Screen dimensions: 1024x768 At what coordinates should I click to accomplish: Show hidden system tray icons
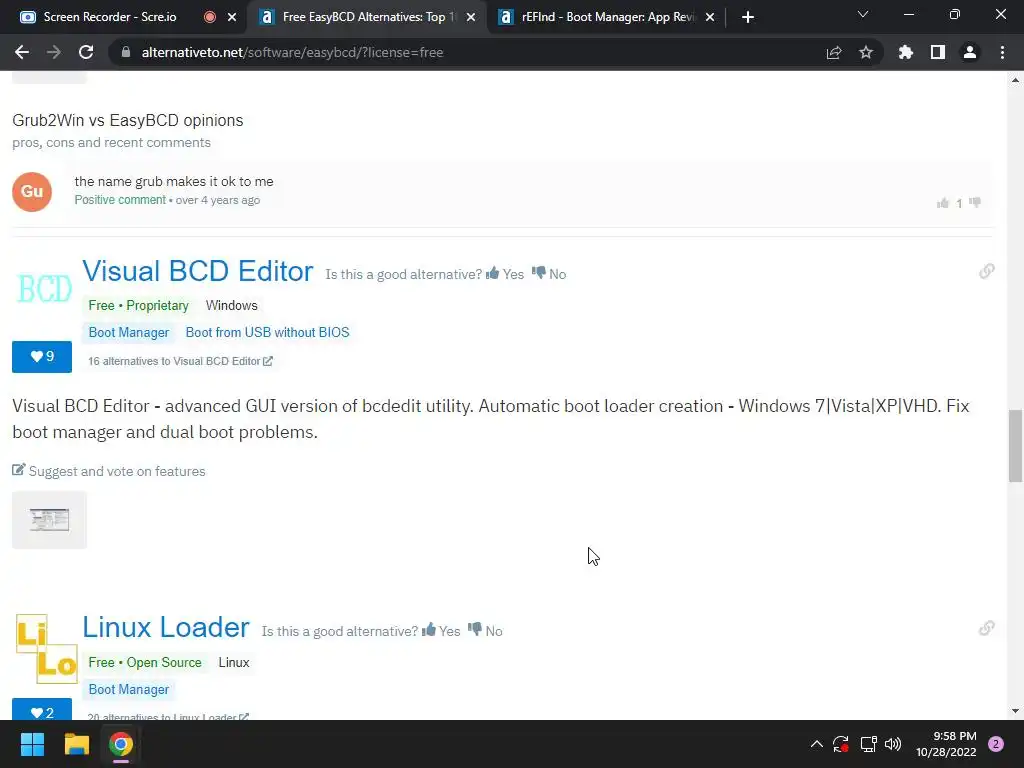tap(816, 744)
